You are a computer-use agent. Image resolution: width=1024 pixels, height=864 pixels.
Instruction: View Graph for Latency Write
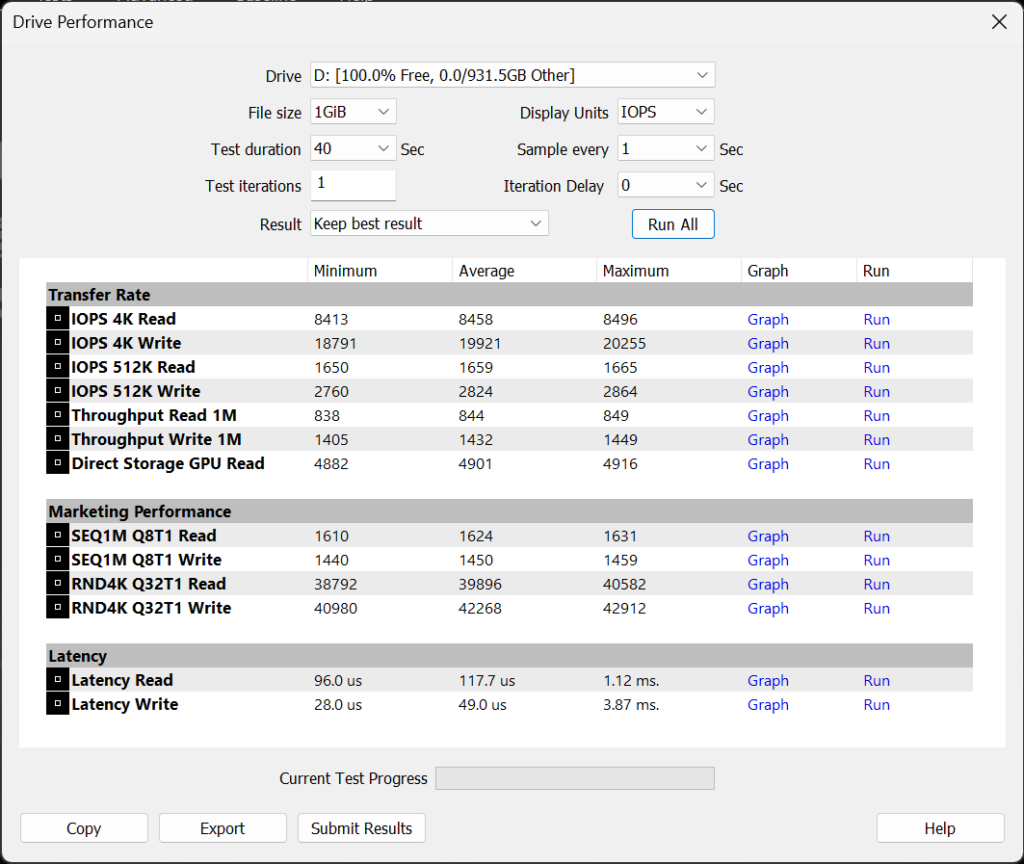768,705
